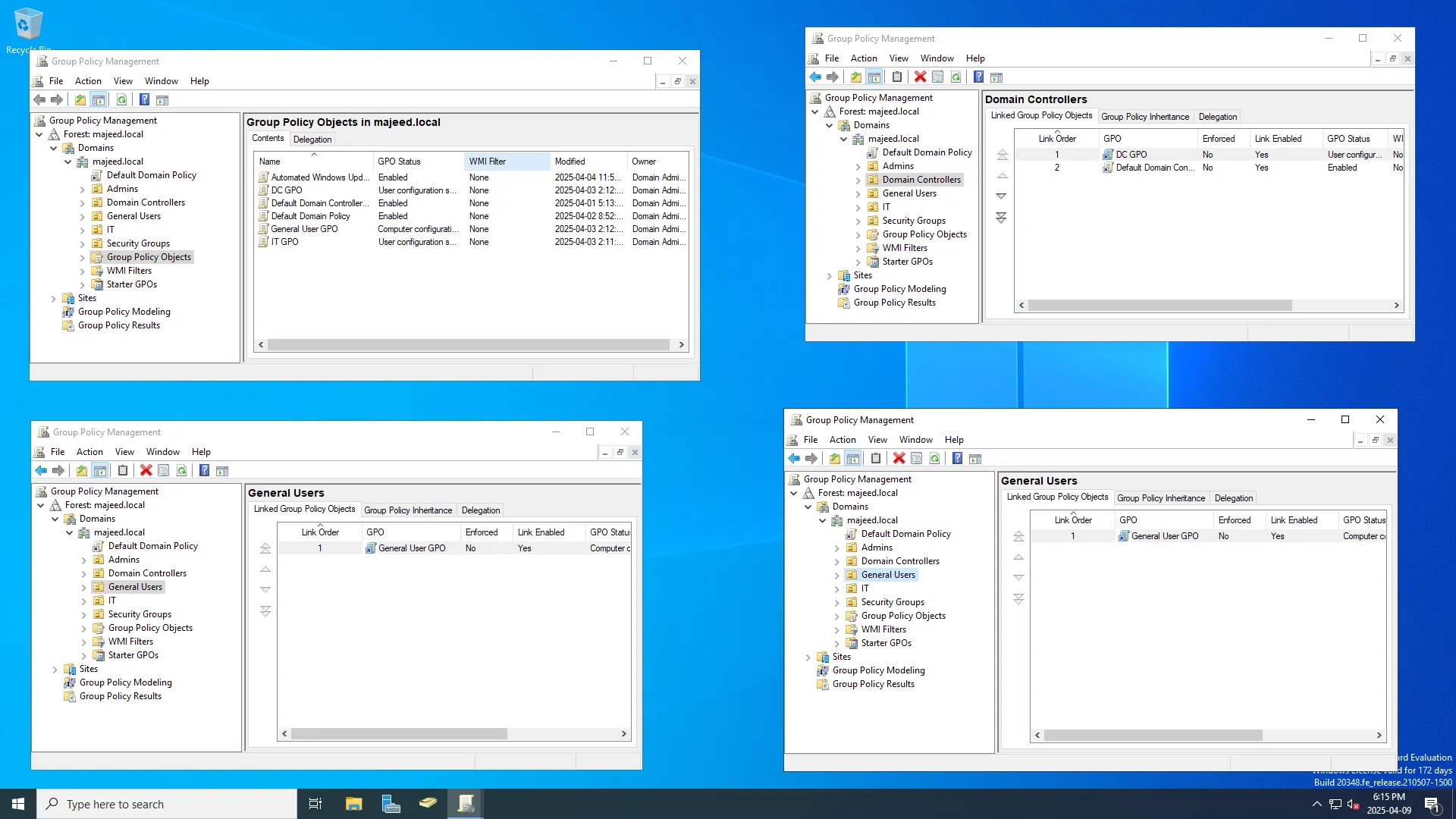Viewport: 1456px width, 819px height.
Task: Open Window menu in bottom-left window
Action: tap(163, 452)
